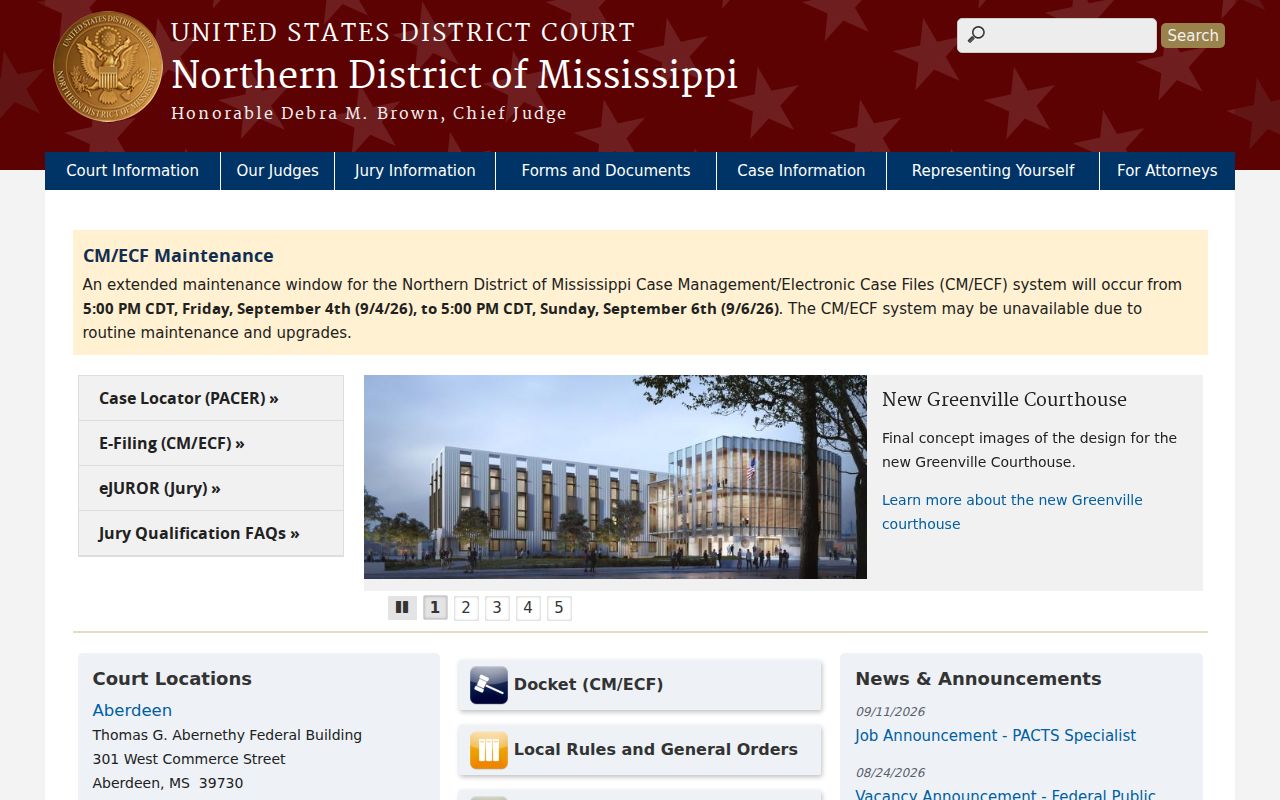Click the Greenville courthouse slideshow image
This screenshot has height=800, width=1280.
[615, 477]
